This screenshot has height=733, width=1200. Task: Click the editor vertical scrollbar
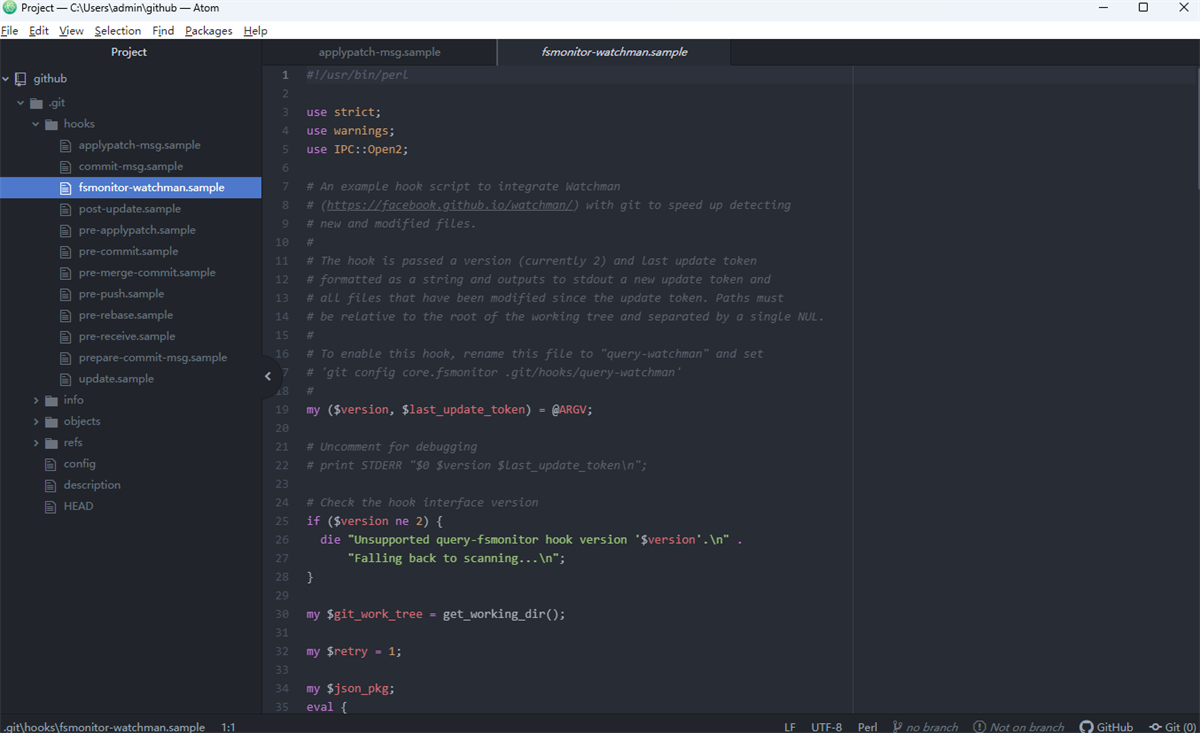point(1195,120)
